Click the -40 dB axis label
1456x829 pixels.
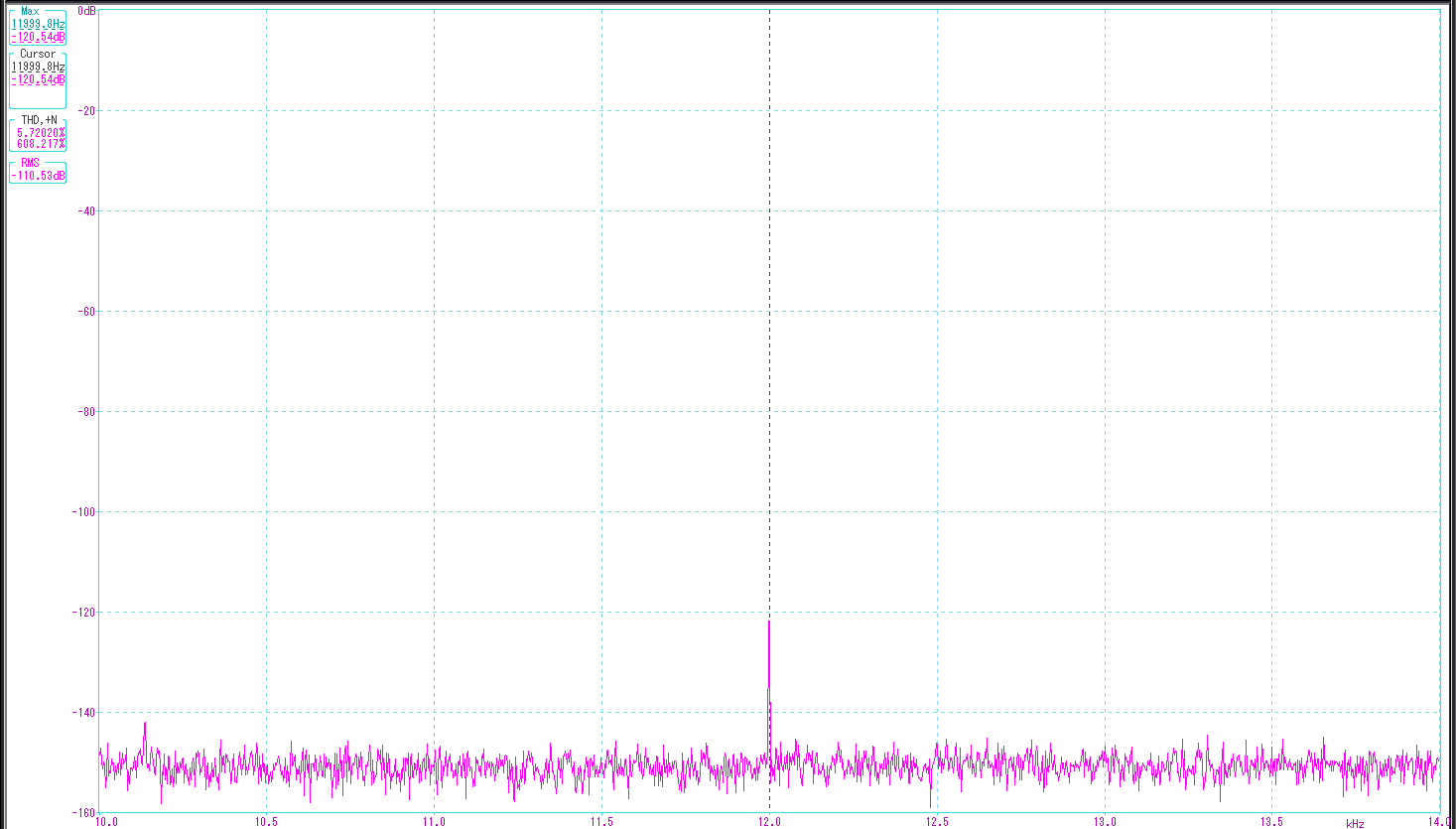(87, 211)
